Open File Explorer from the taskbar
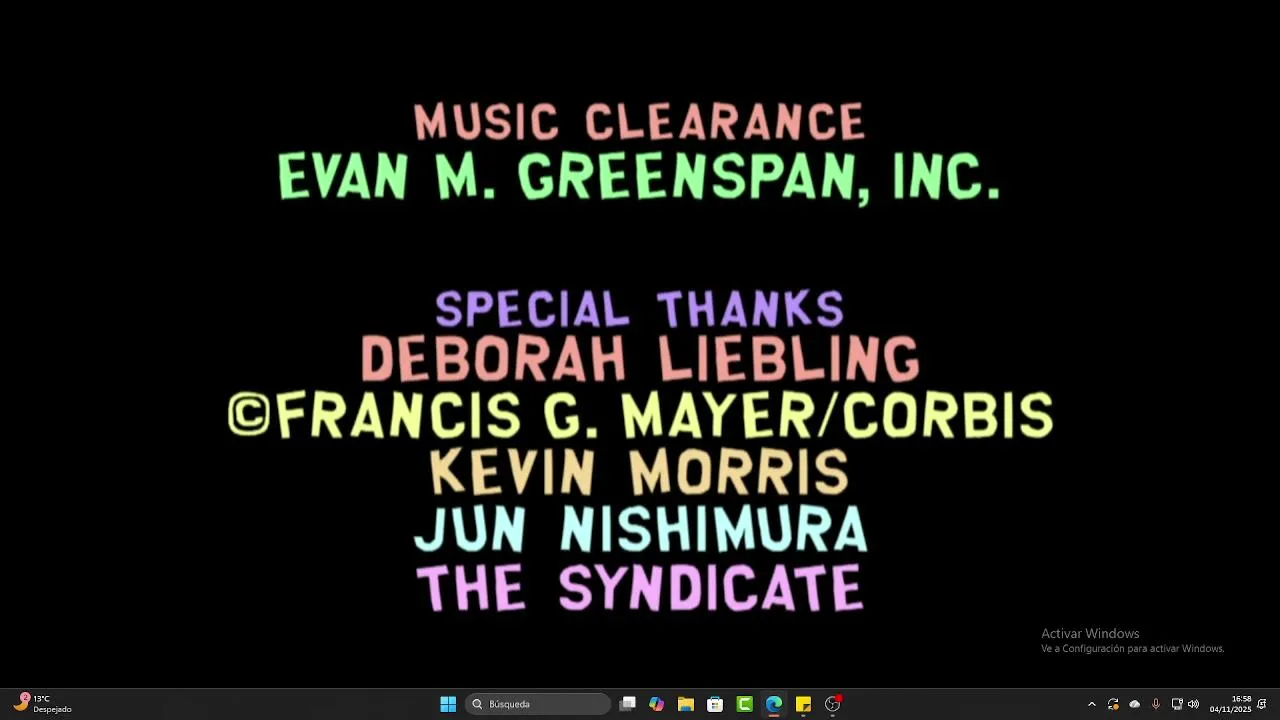Viewport: 1280px width, 720px height. 686,704
